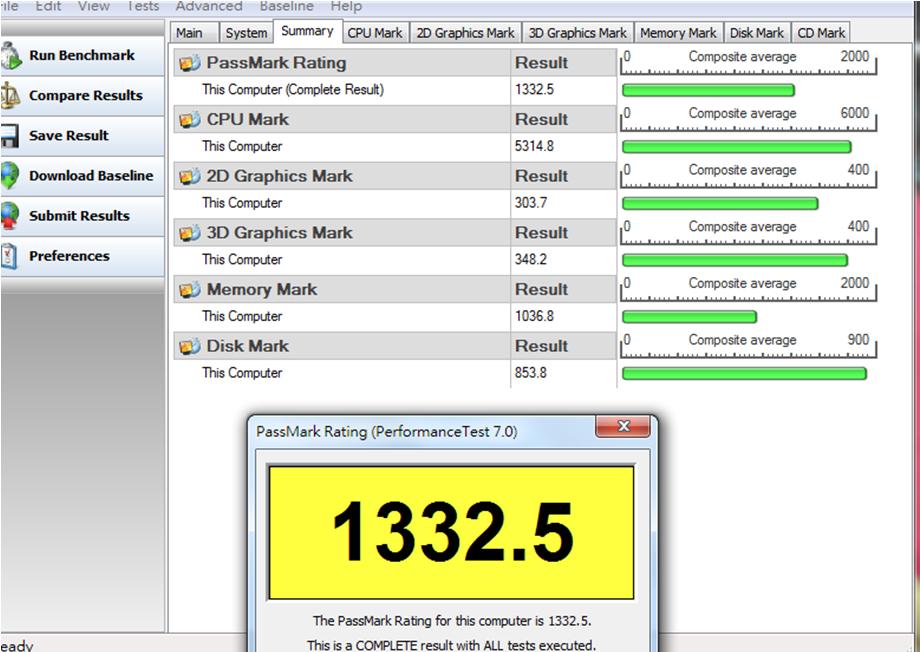Click the Memory Mark result value 1036.8
The height and width of the screenshot is (652, 920).
[x=535, y=316]
